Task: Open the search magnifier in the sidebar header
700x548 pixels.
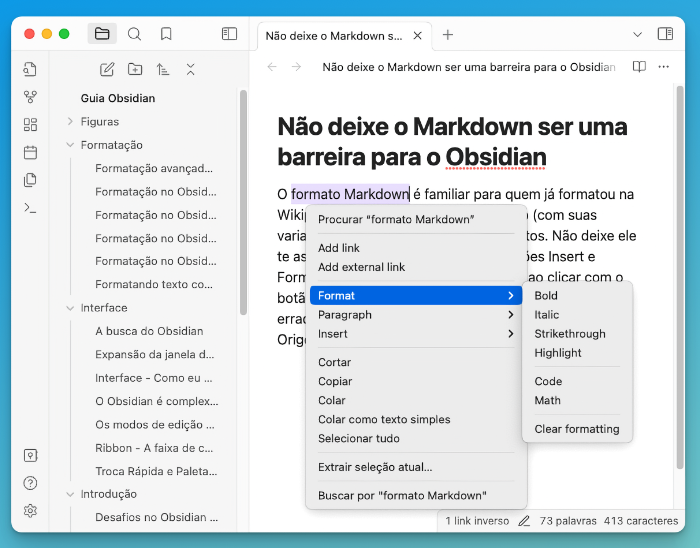Action: (134, 34)
